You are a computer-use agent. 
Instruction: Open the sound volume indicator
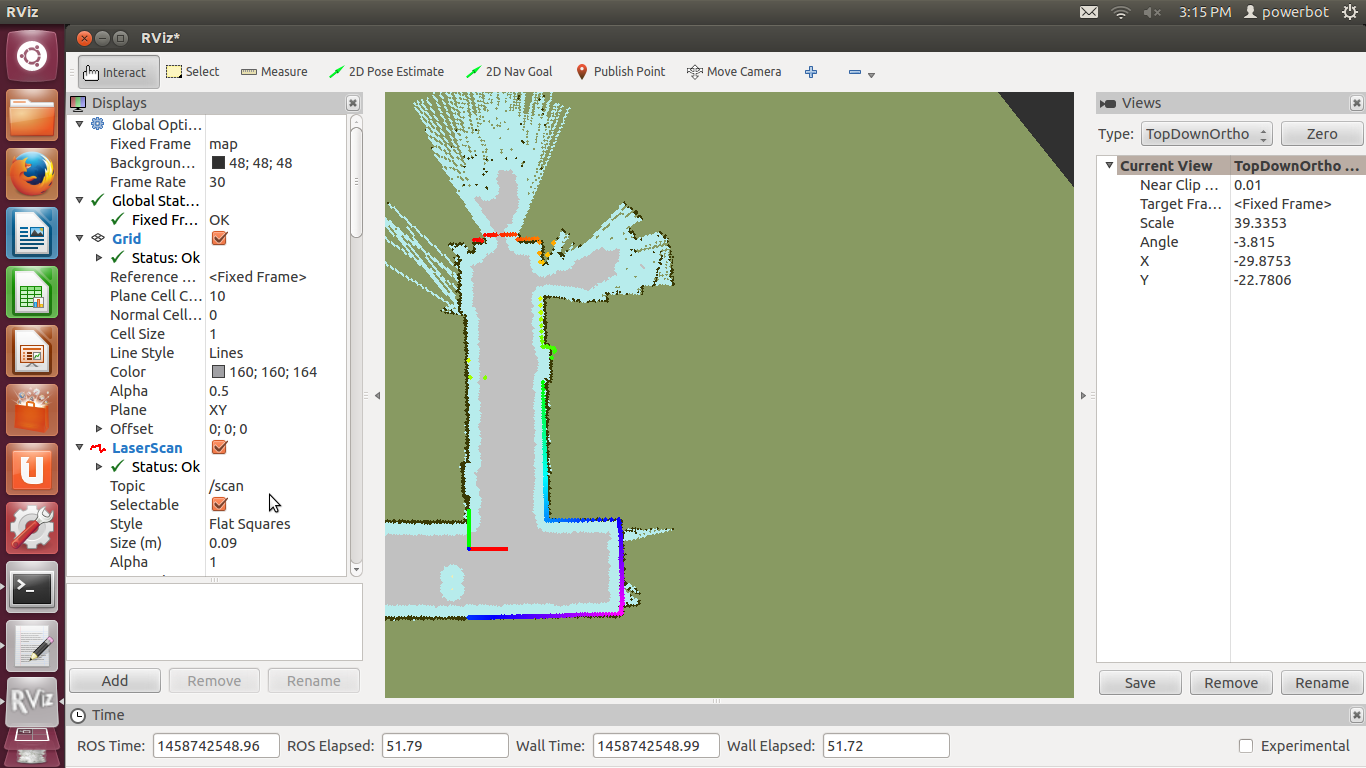coord(1152,12)
